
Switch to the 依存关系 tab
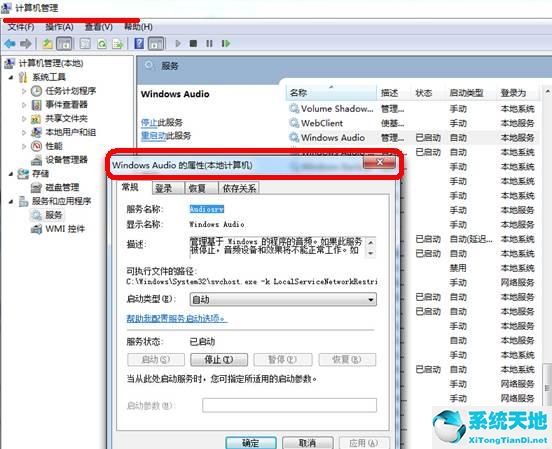tap(239, 188)
